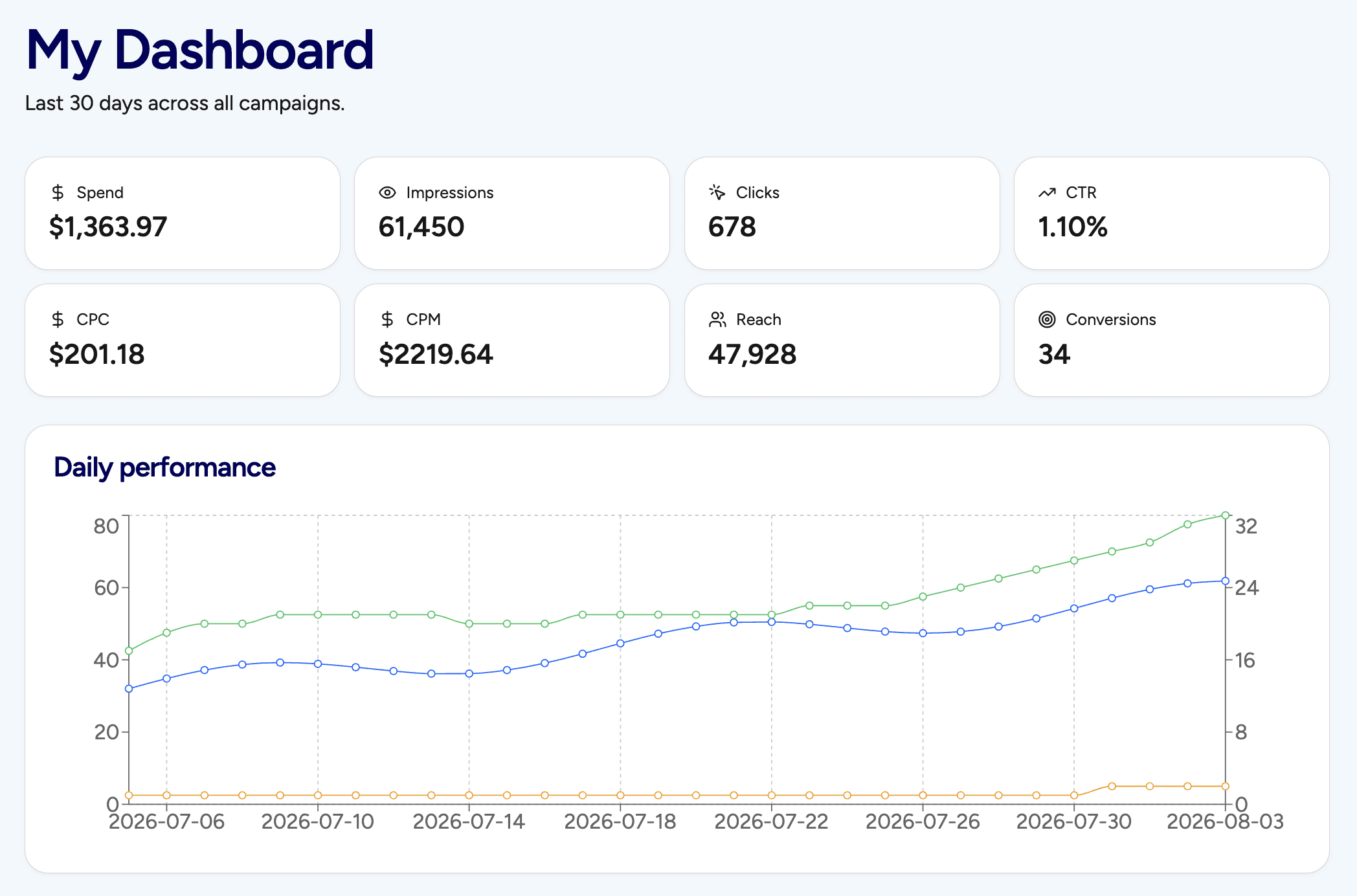Click the 2026-07-30 x-axis label
Image resolution: width=1357 pixels, height=896 pixels.
(1074, 822)
